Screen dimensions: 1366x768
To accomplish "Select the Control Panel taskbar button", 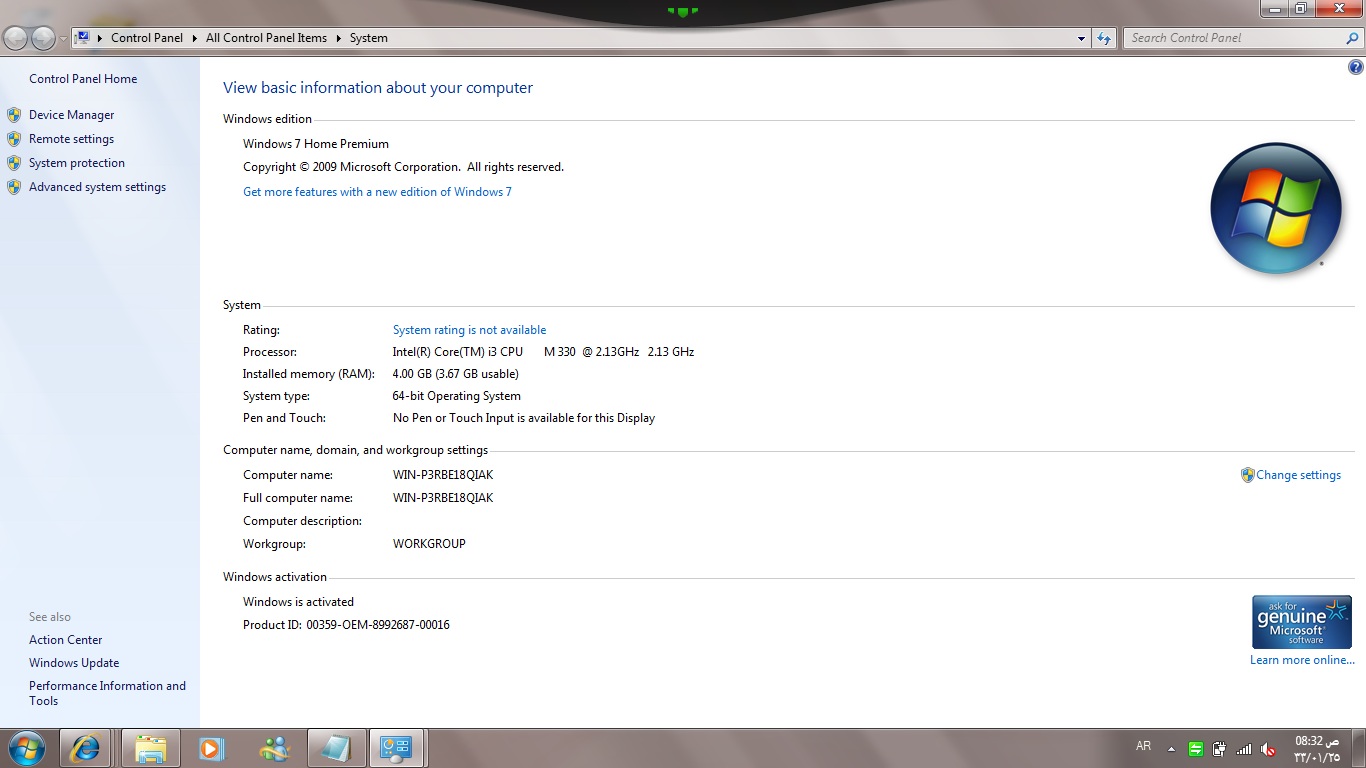I will click(397, 748).
